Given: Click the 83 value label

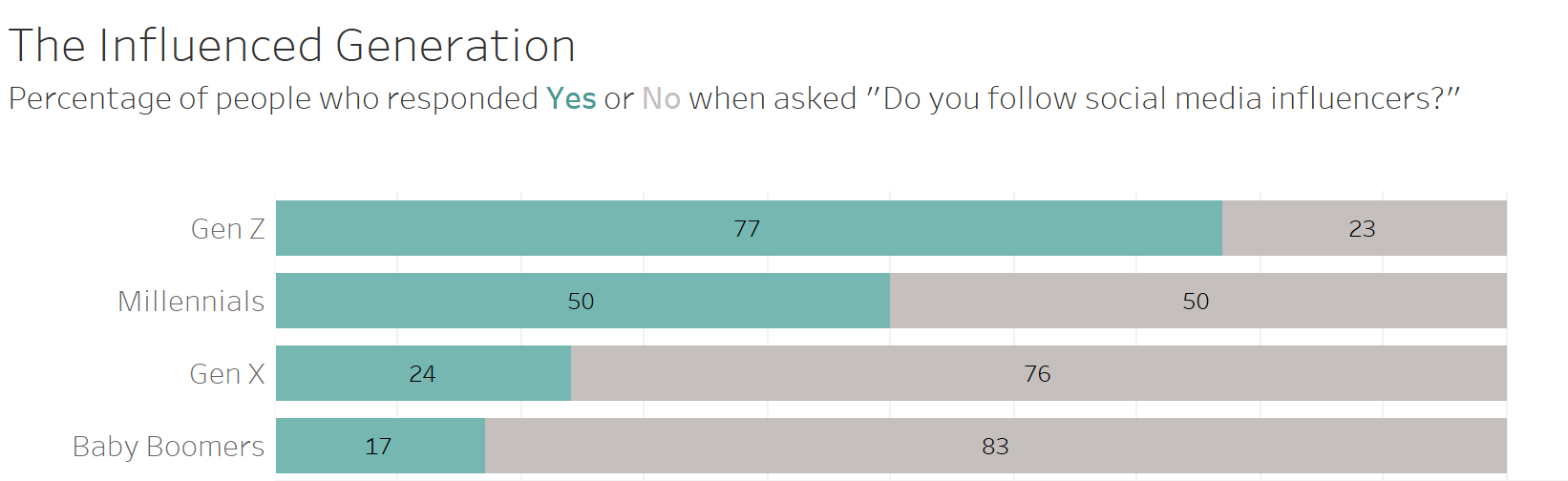Looking at the screenshot, I should point(995,447).
